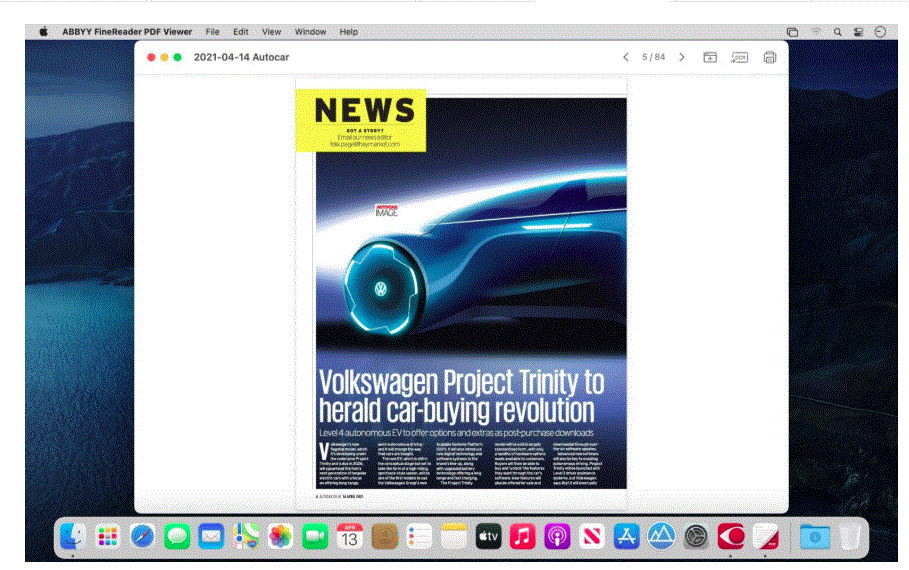Minimize the Autocar document window
909x570 pixels.
tap(164, 57)
